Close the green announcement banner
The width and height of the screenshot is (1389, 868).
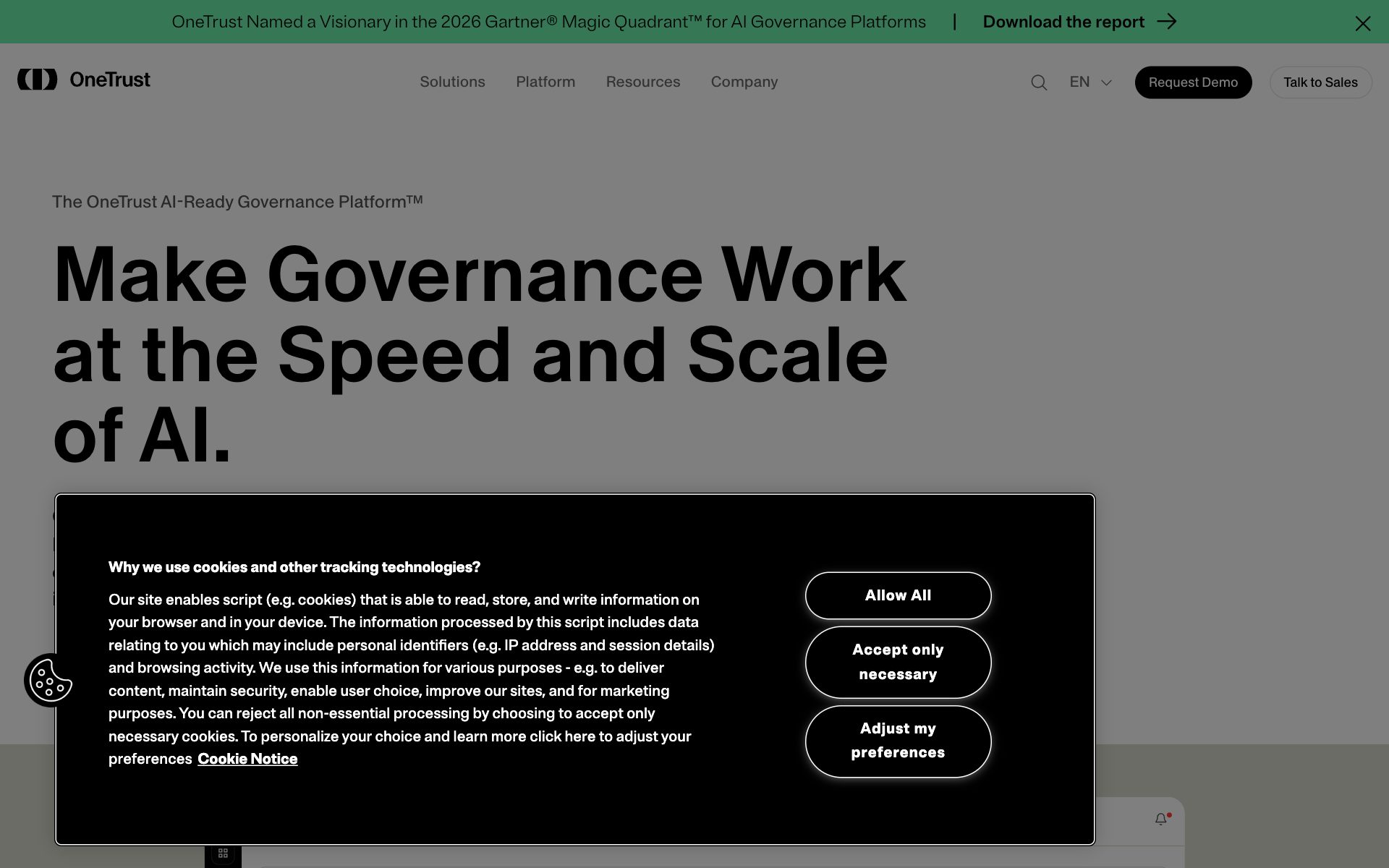1363,24
